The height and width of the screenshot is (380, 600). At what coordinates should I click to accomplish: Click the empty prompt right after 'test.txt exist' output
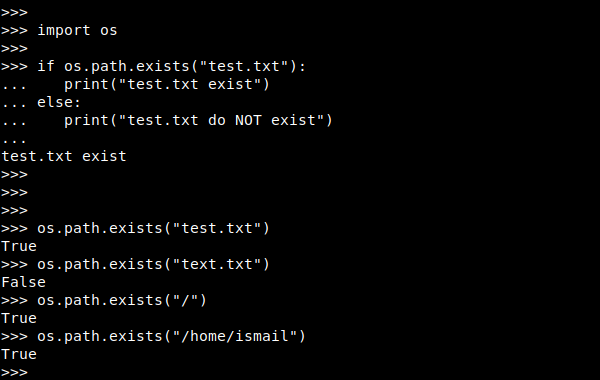[x=15, y=174]
